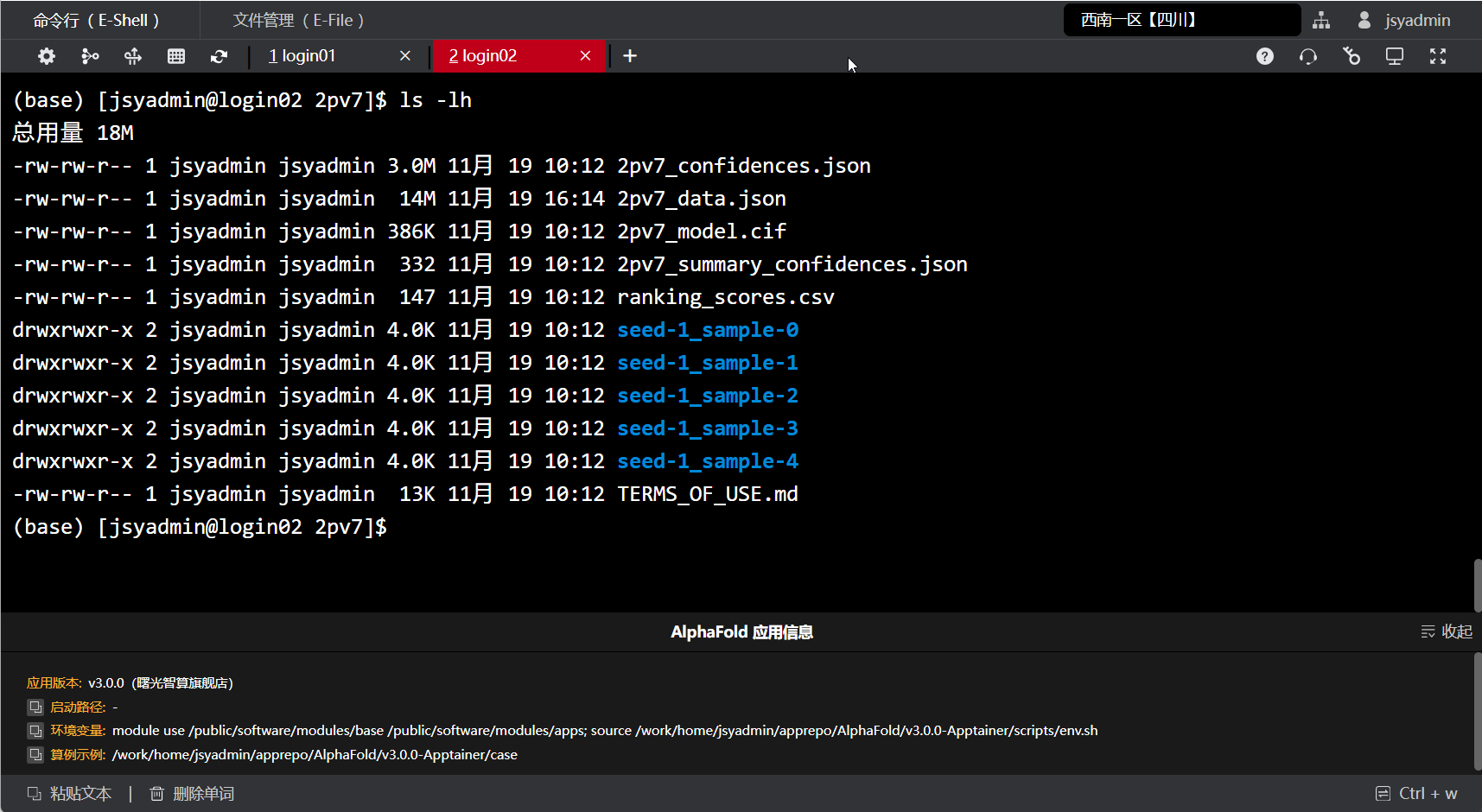Screen dimensions: 1482x812
Task: Open the 西南一区【四川】 region selector
Action: [1180, 20]
